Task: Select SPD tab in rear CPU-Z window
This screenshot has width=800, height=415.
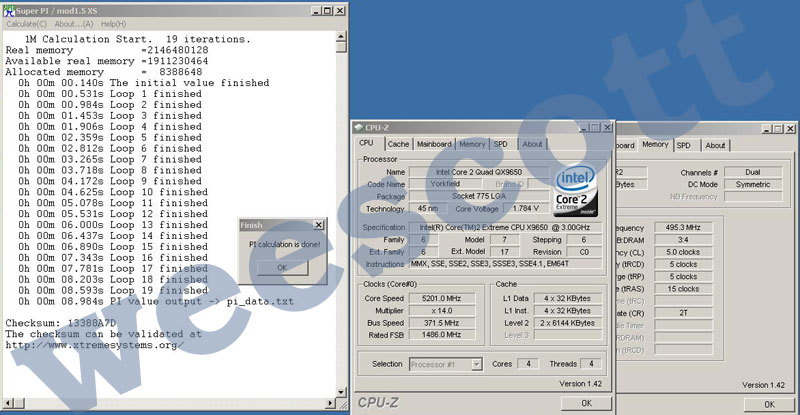Action: (x=684, y=145)
